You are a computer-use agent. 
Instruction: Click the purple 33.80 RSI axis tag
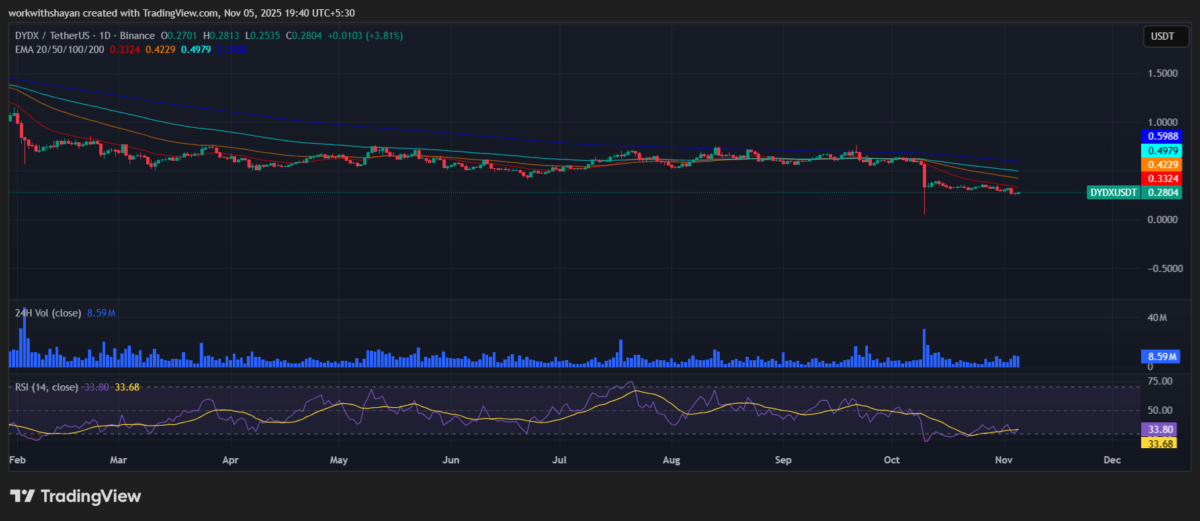(x=1160, y=427)
